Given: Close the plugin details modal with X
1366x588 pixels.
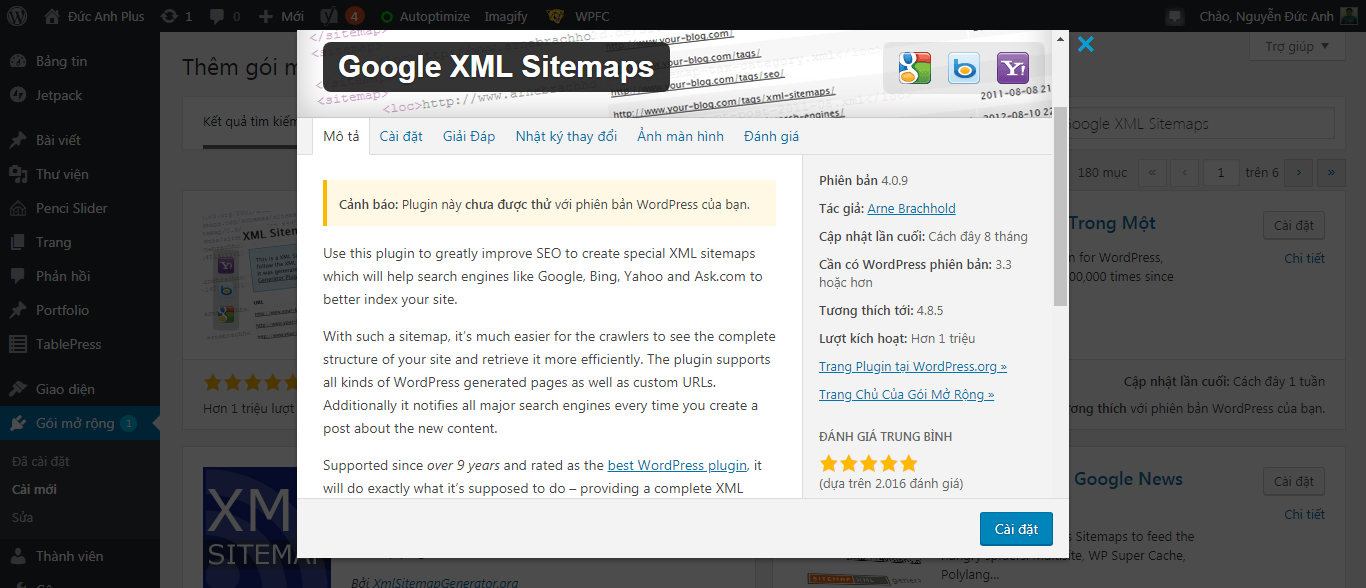Looking at the screenshot, I should pos(1086,44).
